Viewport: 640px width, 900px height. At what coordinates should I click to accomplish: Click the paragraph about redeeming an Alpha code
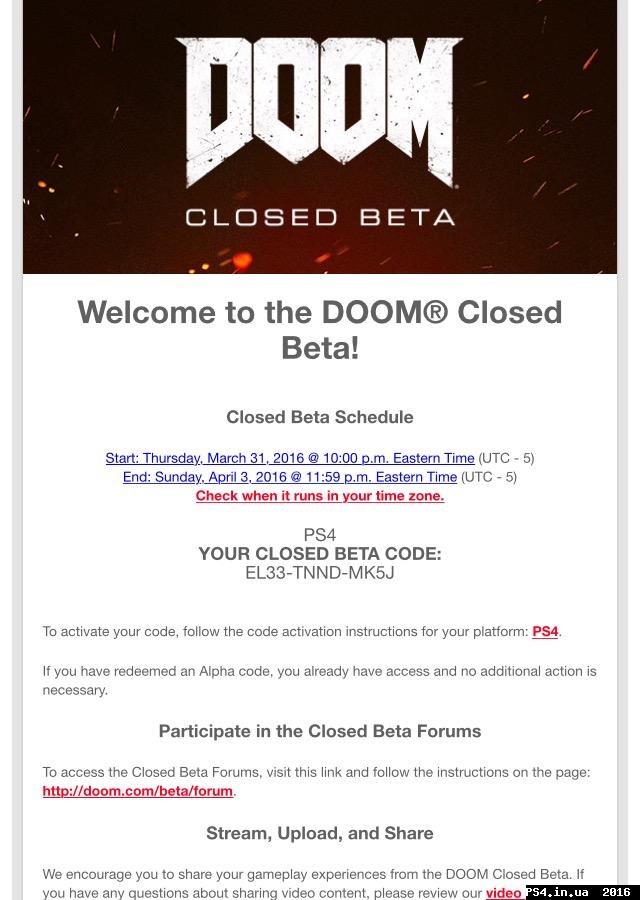point(320,680)
